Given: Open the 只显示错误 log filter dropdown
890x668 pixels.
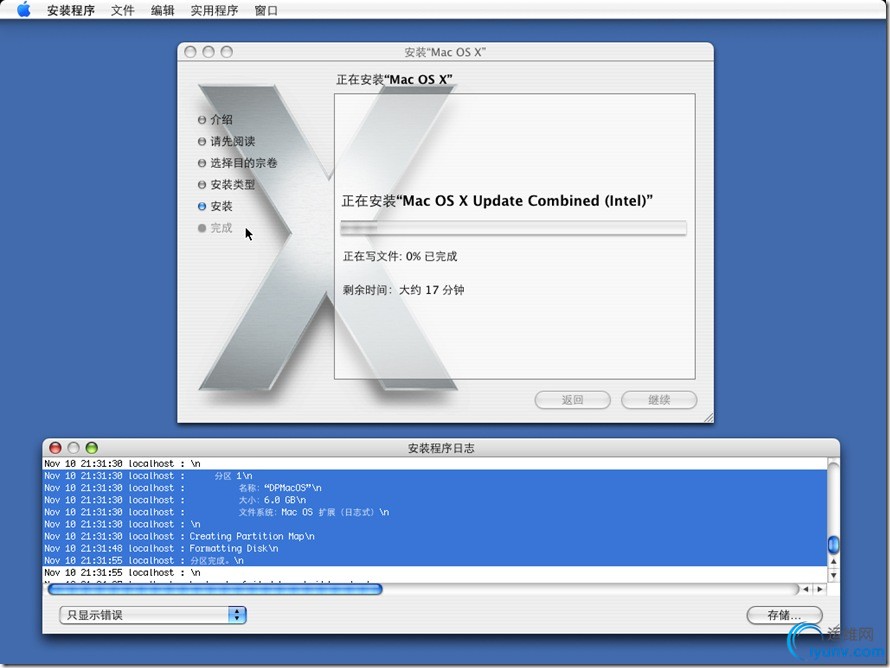Looking at the screenshot, I should [x=152, y=615].
